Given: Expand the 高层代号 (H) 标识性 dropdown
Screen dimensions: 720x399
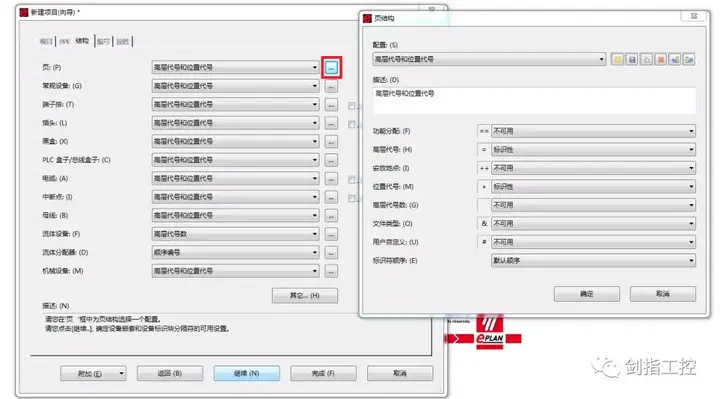Looking at the screenshot, I should click(x=593, y=150).
